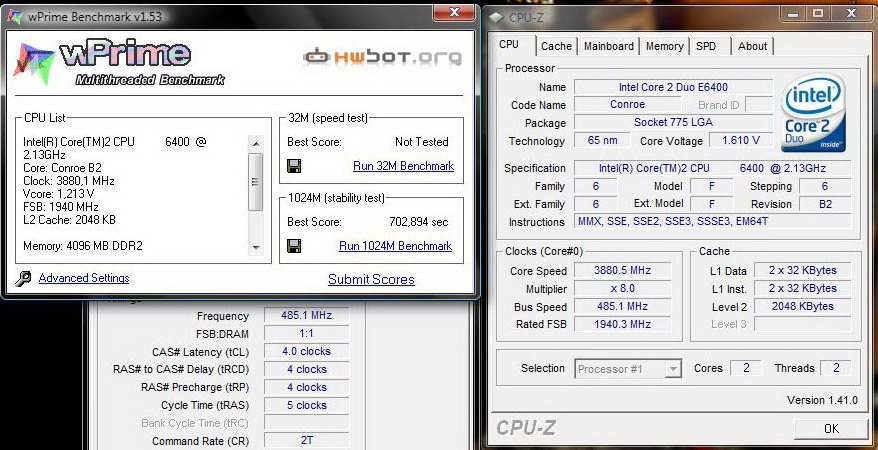Click CPU List scrollbar down arrow

tap(255, 247)
